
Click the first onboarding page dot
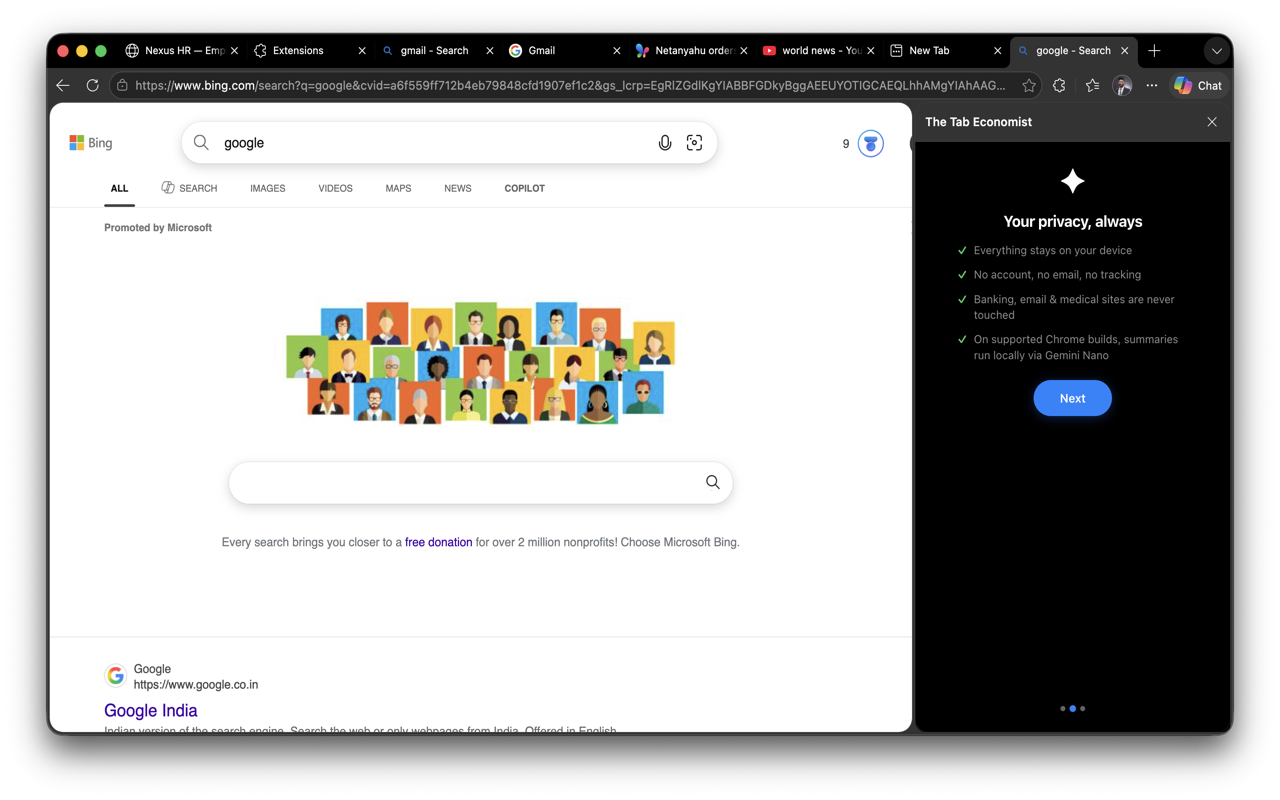[x=1062, y=709]
